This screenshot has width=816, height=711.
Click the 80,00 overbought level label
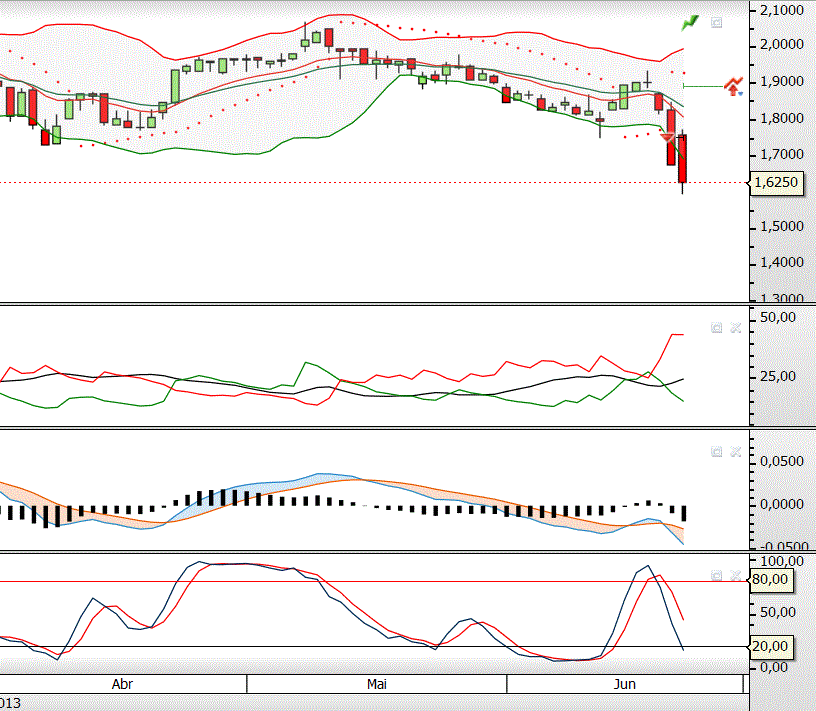tap(770, 579)
